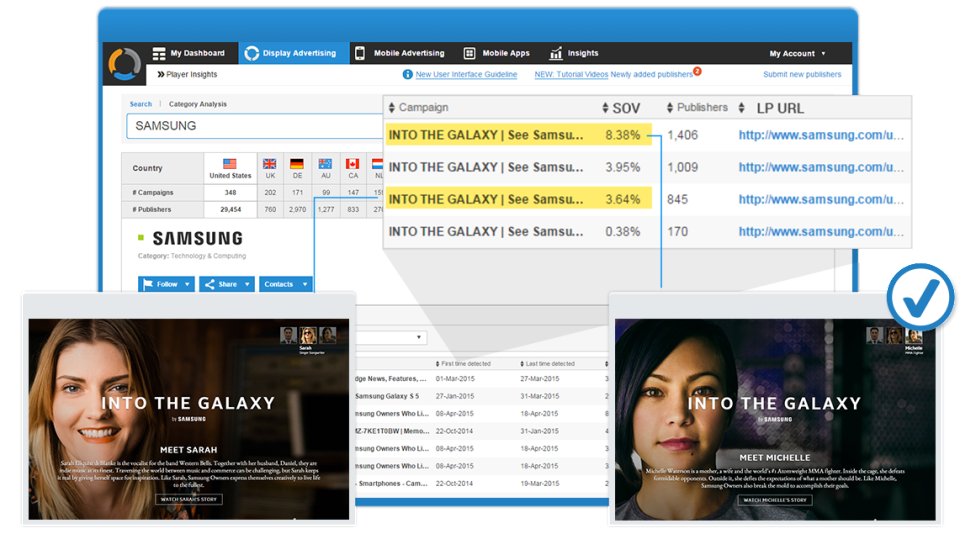Select the Samsung Galaxy S 5 row
Image resolution: width=960 pixels, height=534 pixels.
click(x=482, y=396)
